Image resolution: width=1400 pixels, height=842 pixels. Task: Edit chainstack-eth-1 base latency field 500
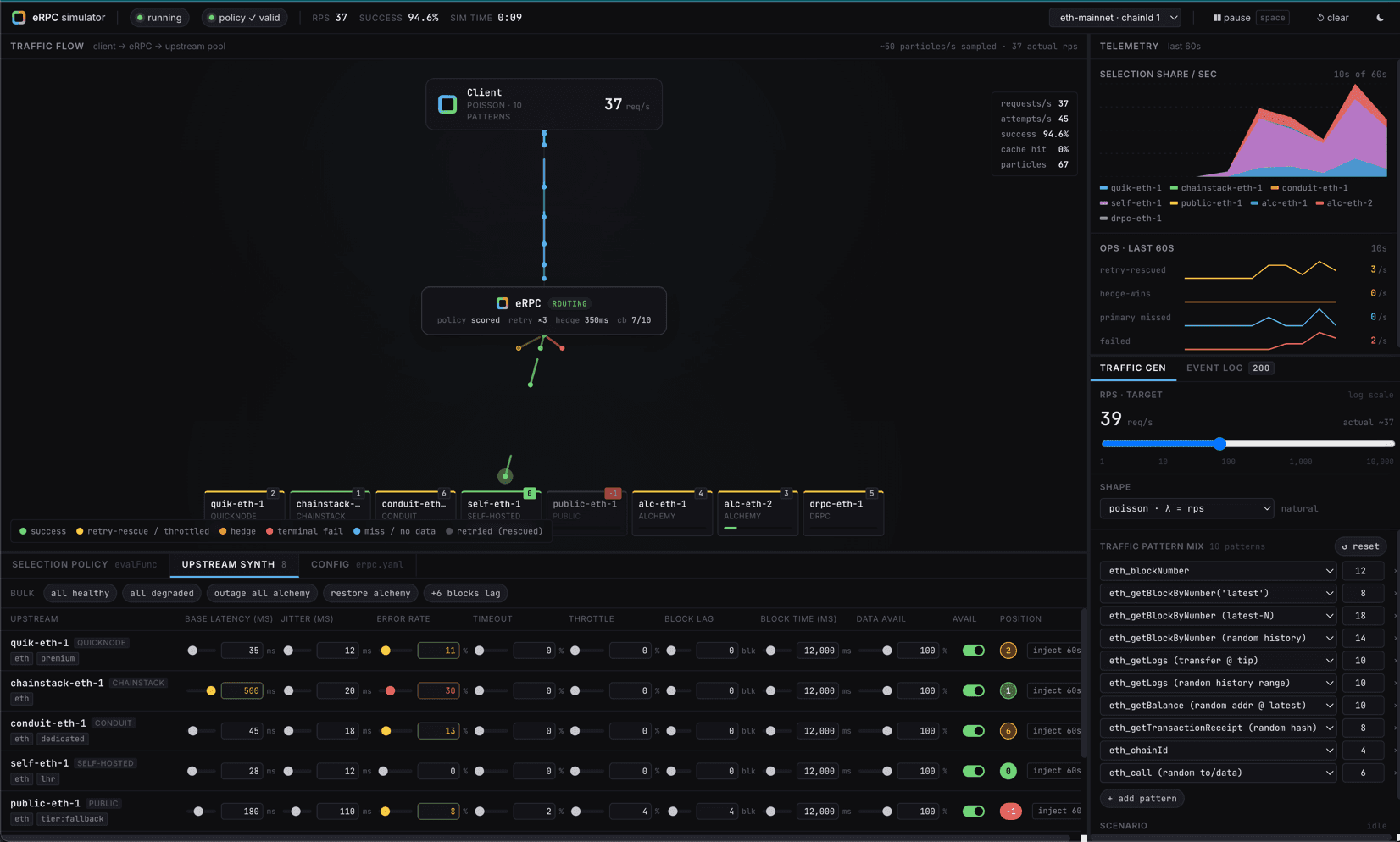(242, 690)
